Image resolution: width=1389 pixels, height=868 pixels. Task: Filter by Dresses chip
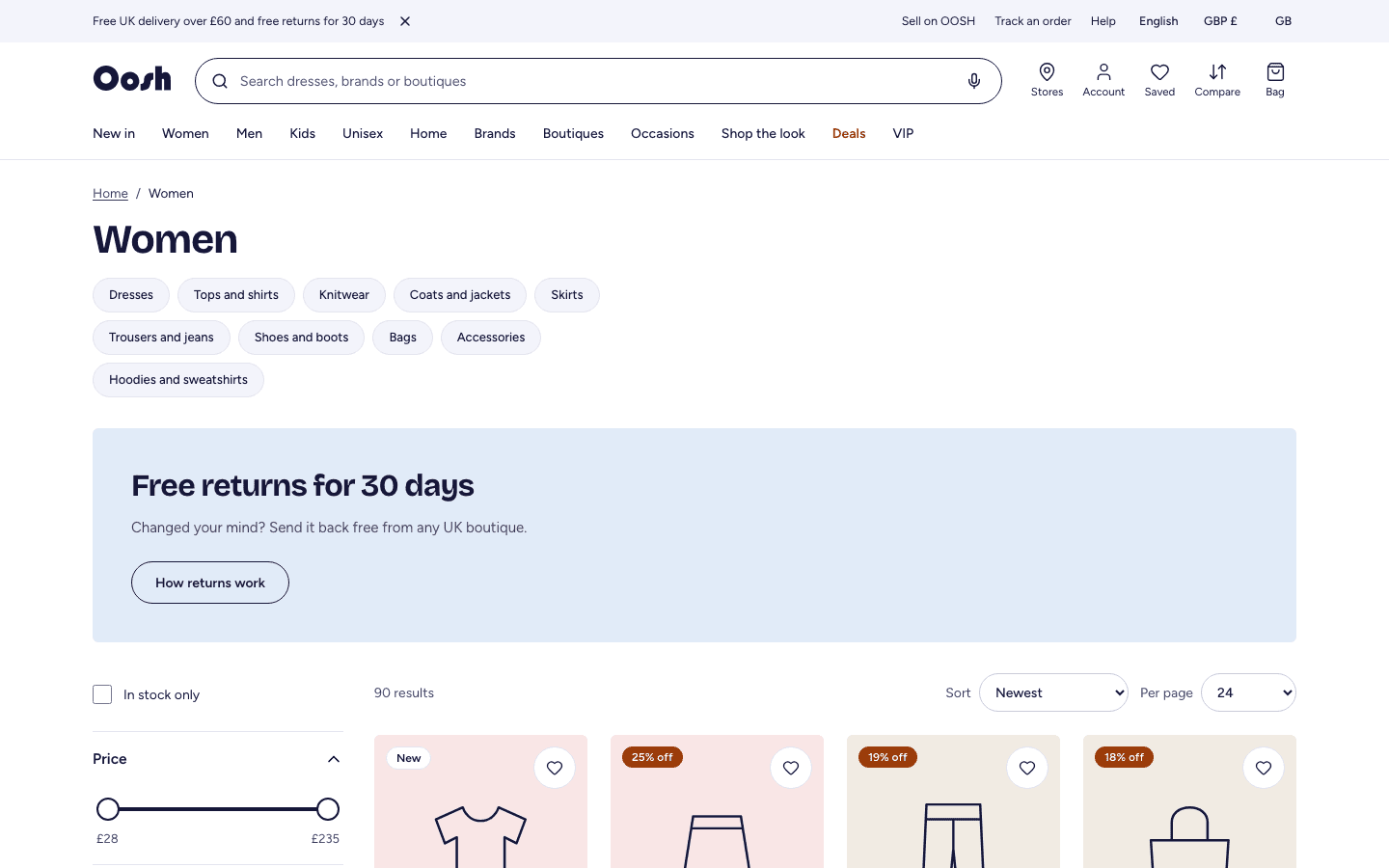tap(131, 295)
